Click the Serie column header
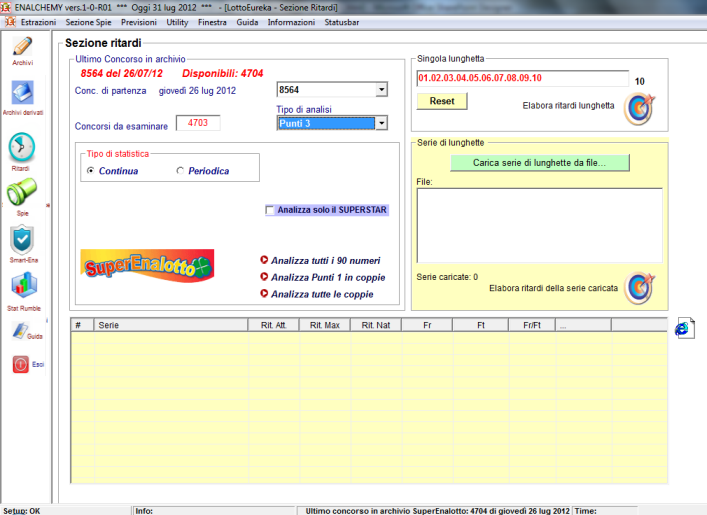Viewport: 707px width, 515px height. point(170,325)
